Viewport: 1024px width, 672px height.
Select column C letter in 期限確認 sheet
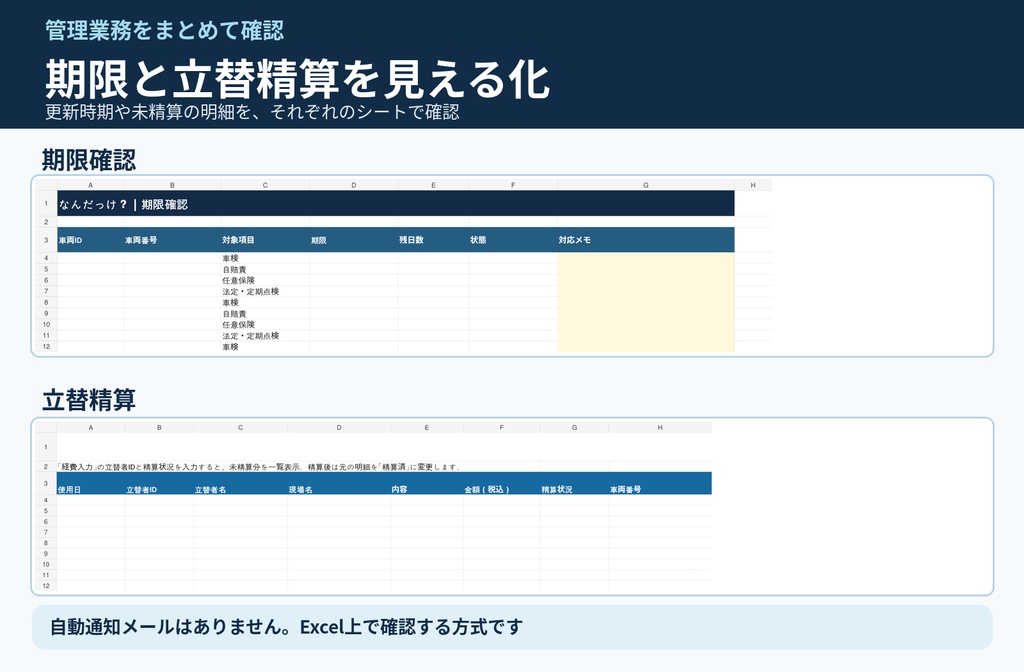point(265,185)
